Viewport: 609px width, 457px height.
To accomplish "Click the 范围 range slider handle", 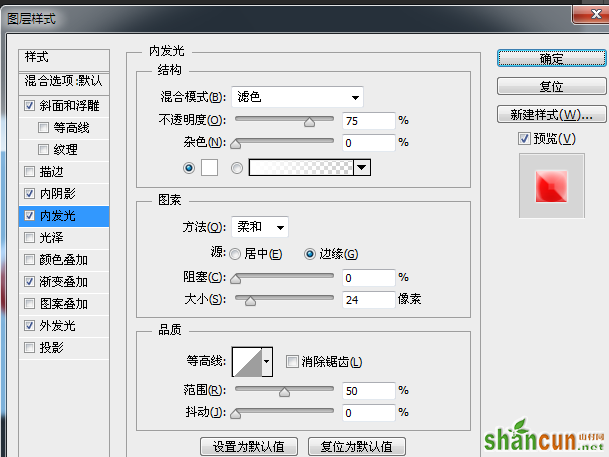I will tap(284, 392).
